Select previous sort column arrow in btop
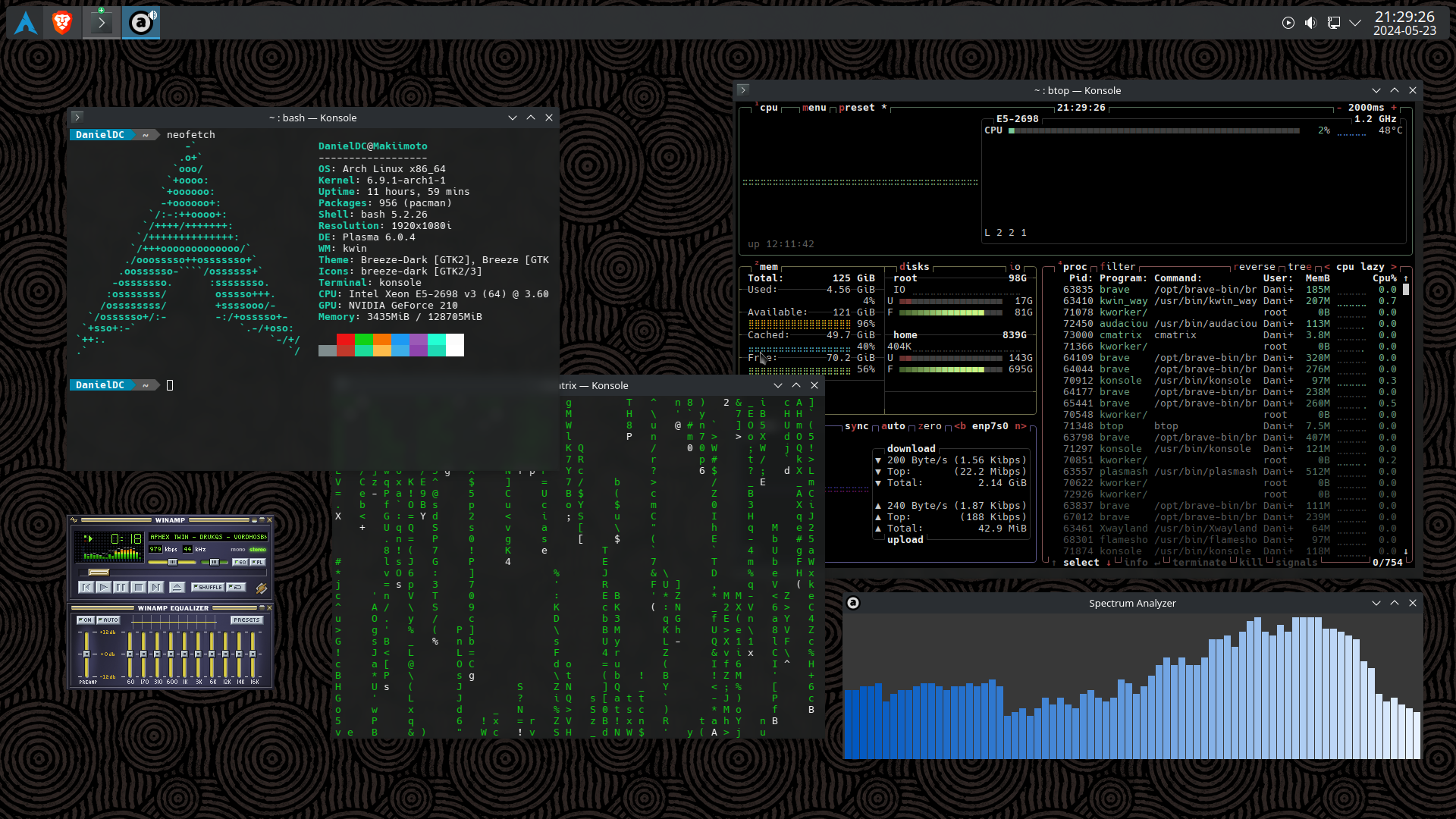The height and width of the screenshot is (819, 1456). coord(1327,267)
